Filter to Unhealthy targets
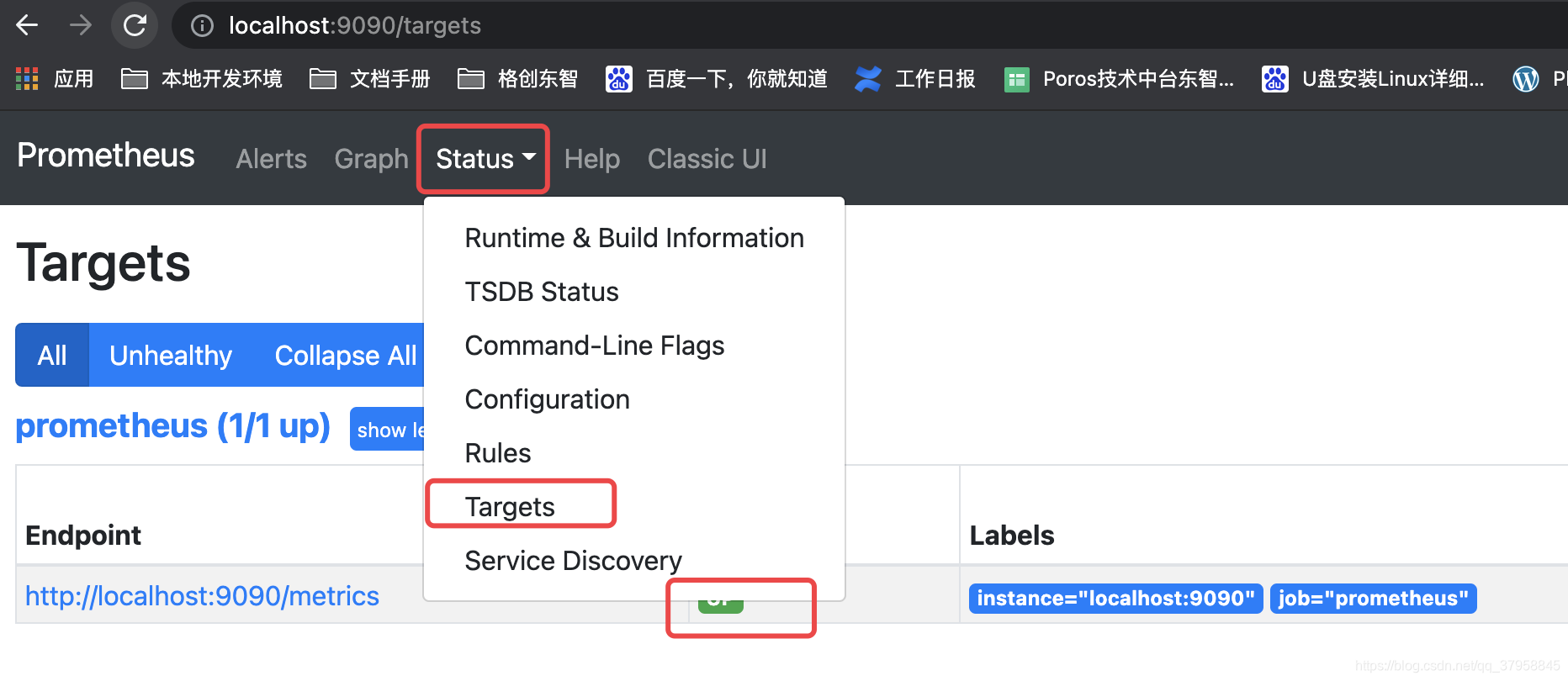The image size is (1568, 681). (x=171, y=355)
